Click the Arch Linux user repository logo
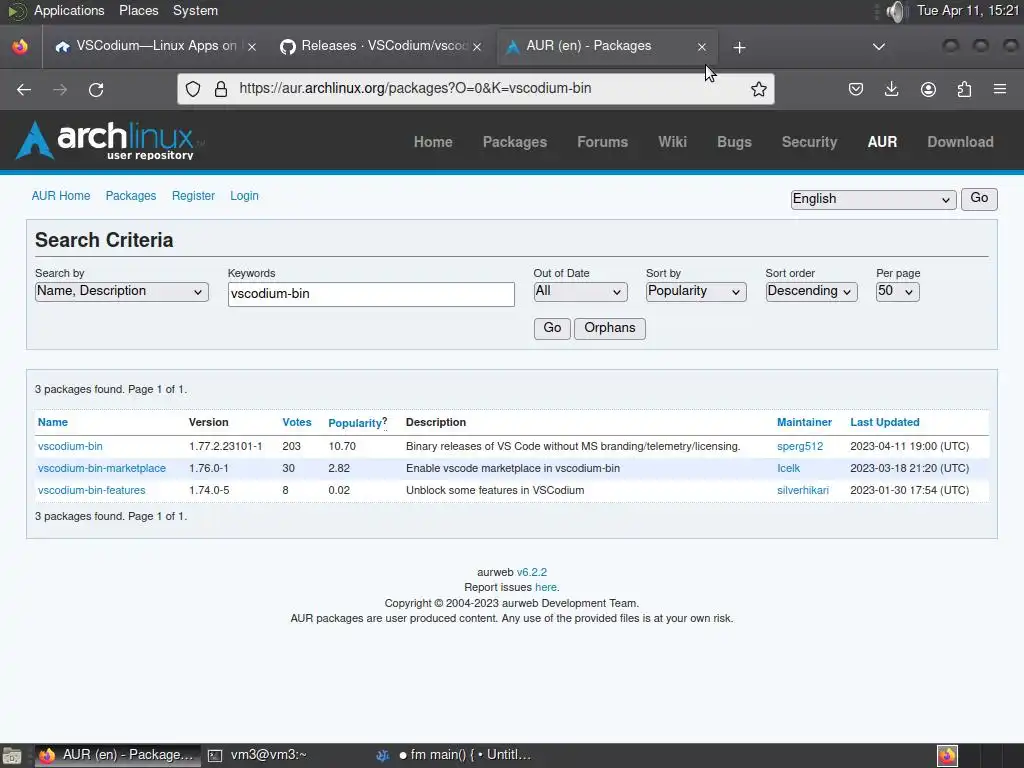The image size is (1024, 768). [x=108, y=140]
